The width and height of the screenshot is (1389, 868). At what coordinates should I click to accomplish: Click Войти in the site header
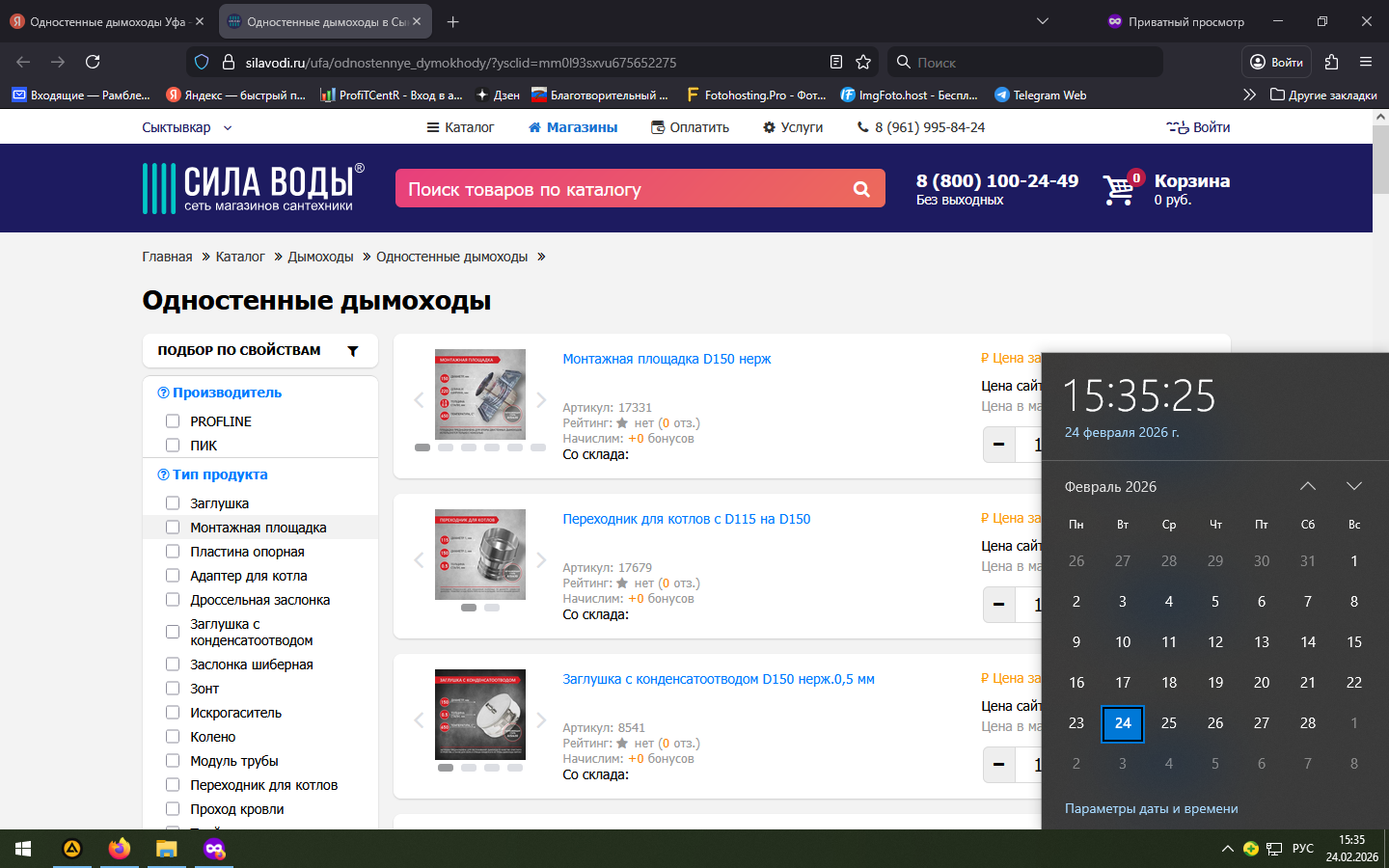1198,127
